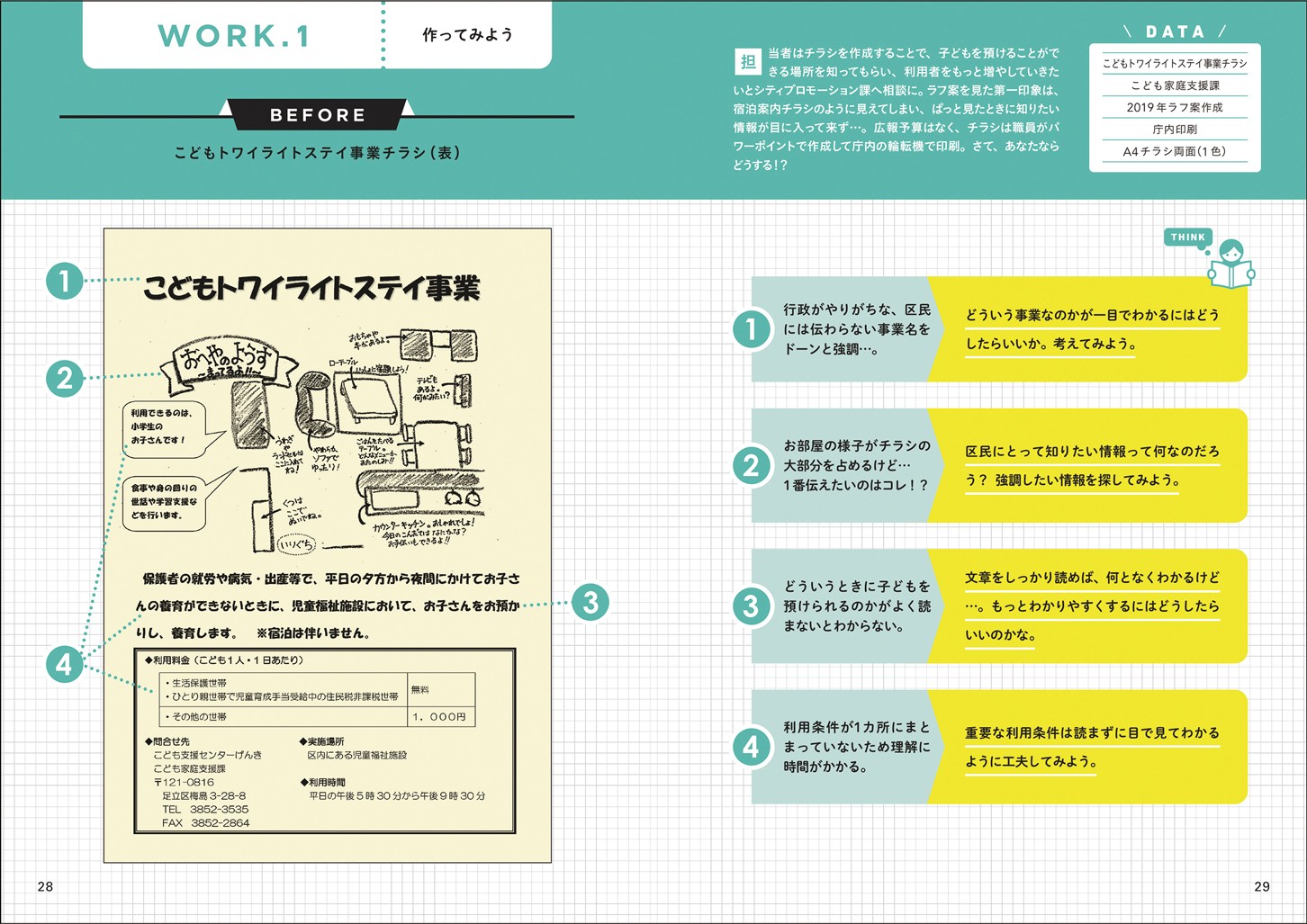Click the reading person THINK icon

tap(1230, 265)
